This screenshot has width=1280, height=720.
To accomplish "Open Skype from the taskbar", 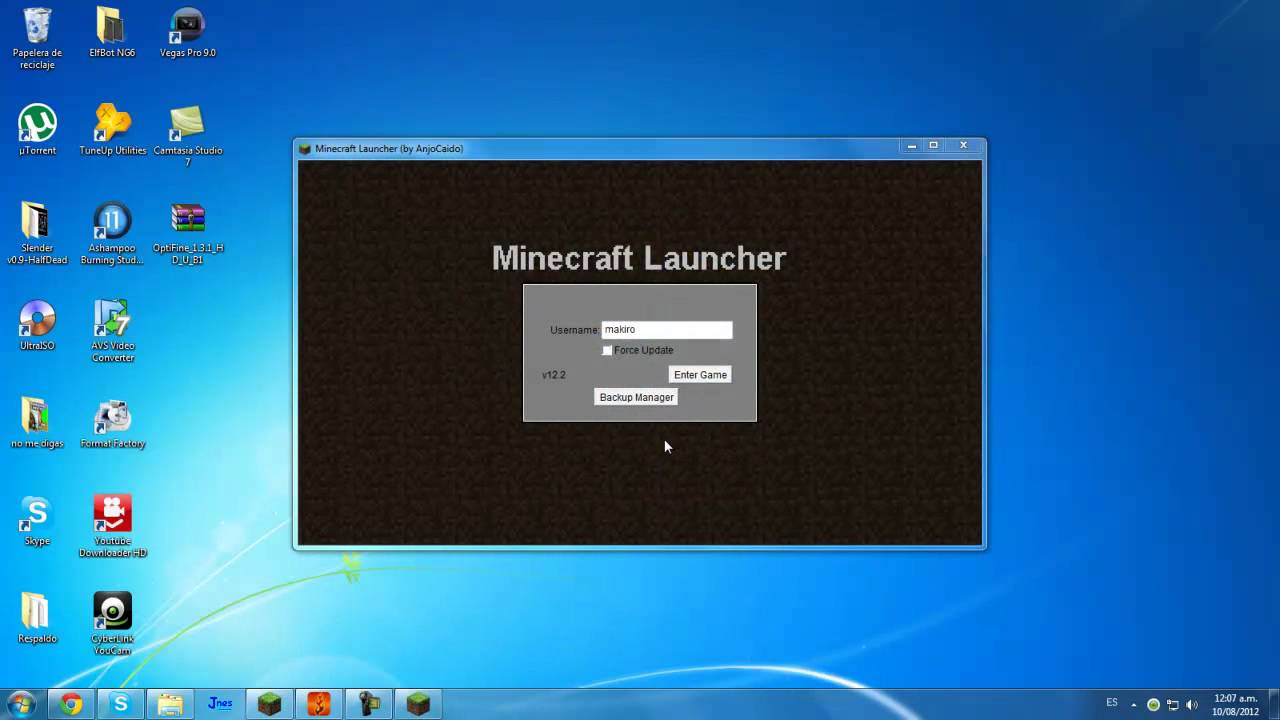I will [120, 704].
